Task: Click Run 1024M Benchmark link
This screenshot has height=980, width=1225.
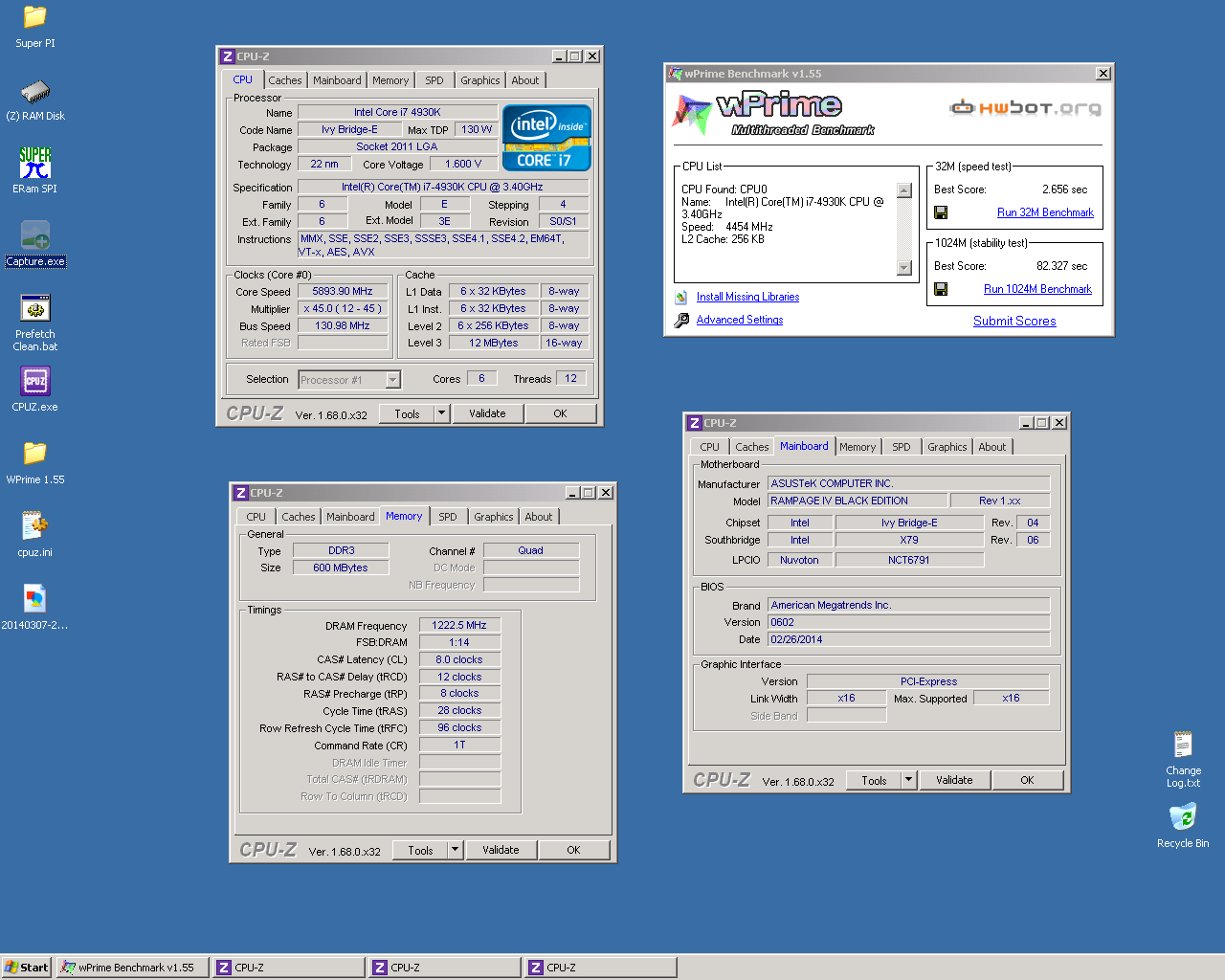Action: 1037,289
